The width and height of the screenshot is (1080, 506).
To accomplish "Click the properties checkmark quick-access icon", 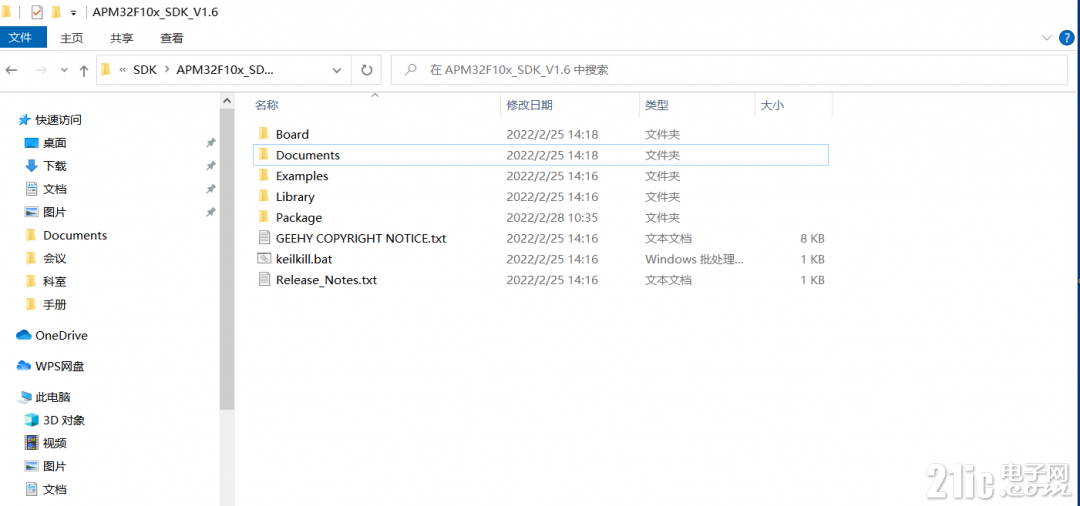I will tap(37, 12).
